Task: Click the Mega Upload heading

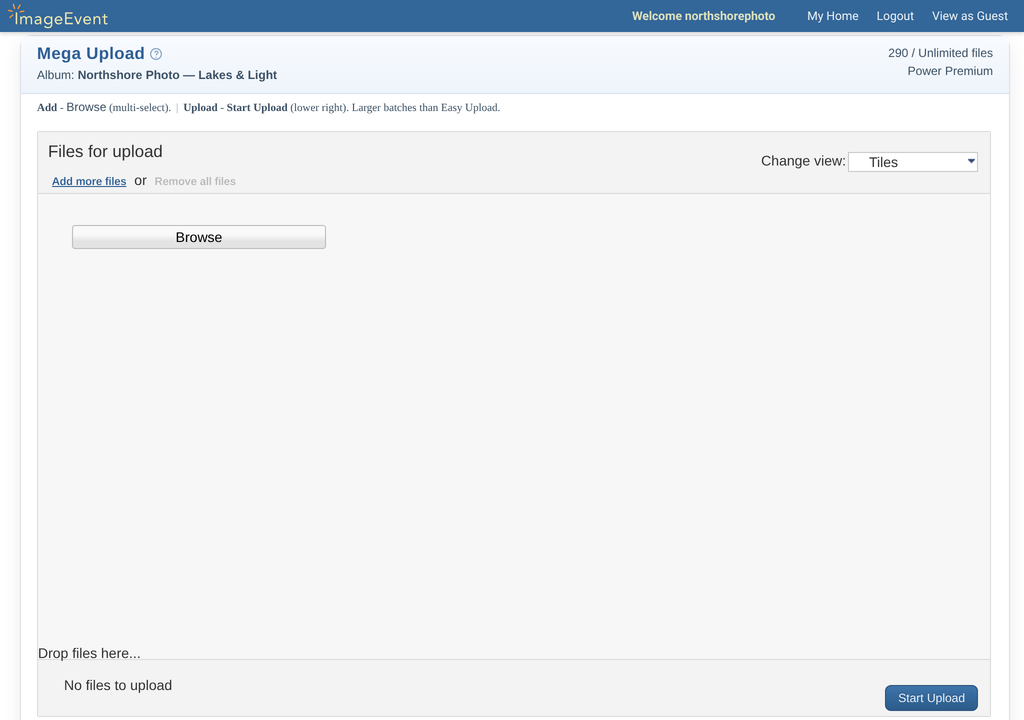Action: (x=91, y=54)
